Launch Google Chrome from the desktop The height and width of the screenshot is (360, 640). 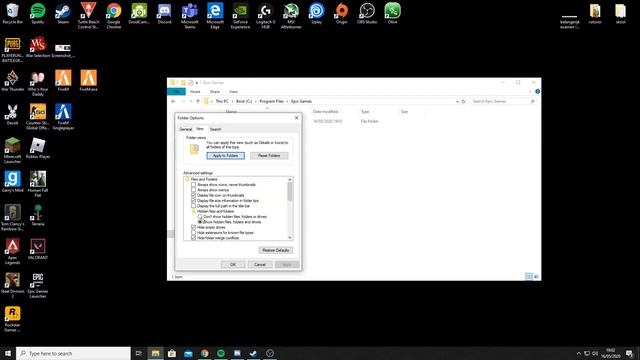[114, 16]
